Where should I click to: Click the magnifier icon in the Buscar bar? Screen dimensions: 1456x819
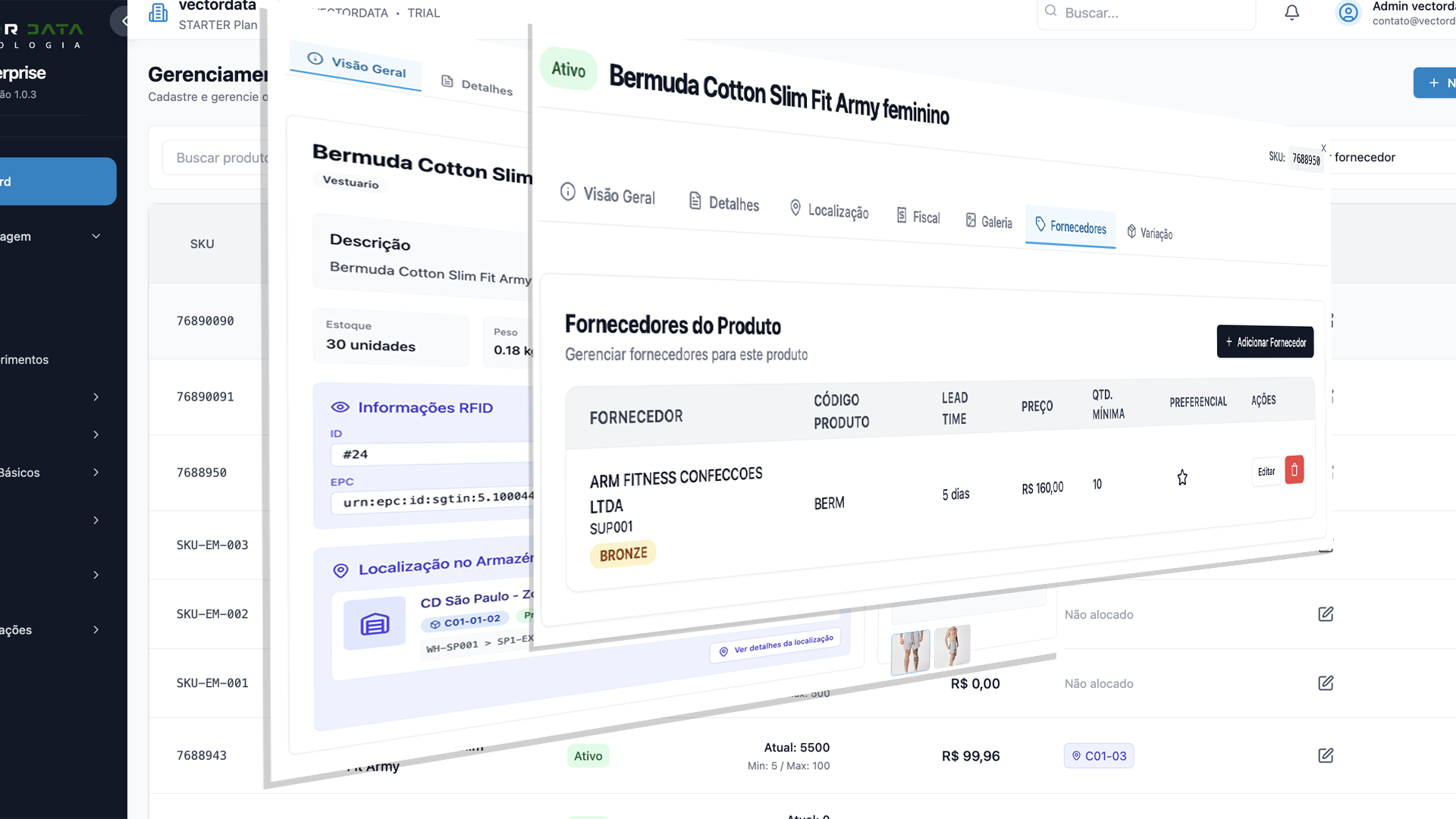point(1050,11)
